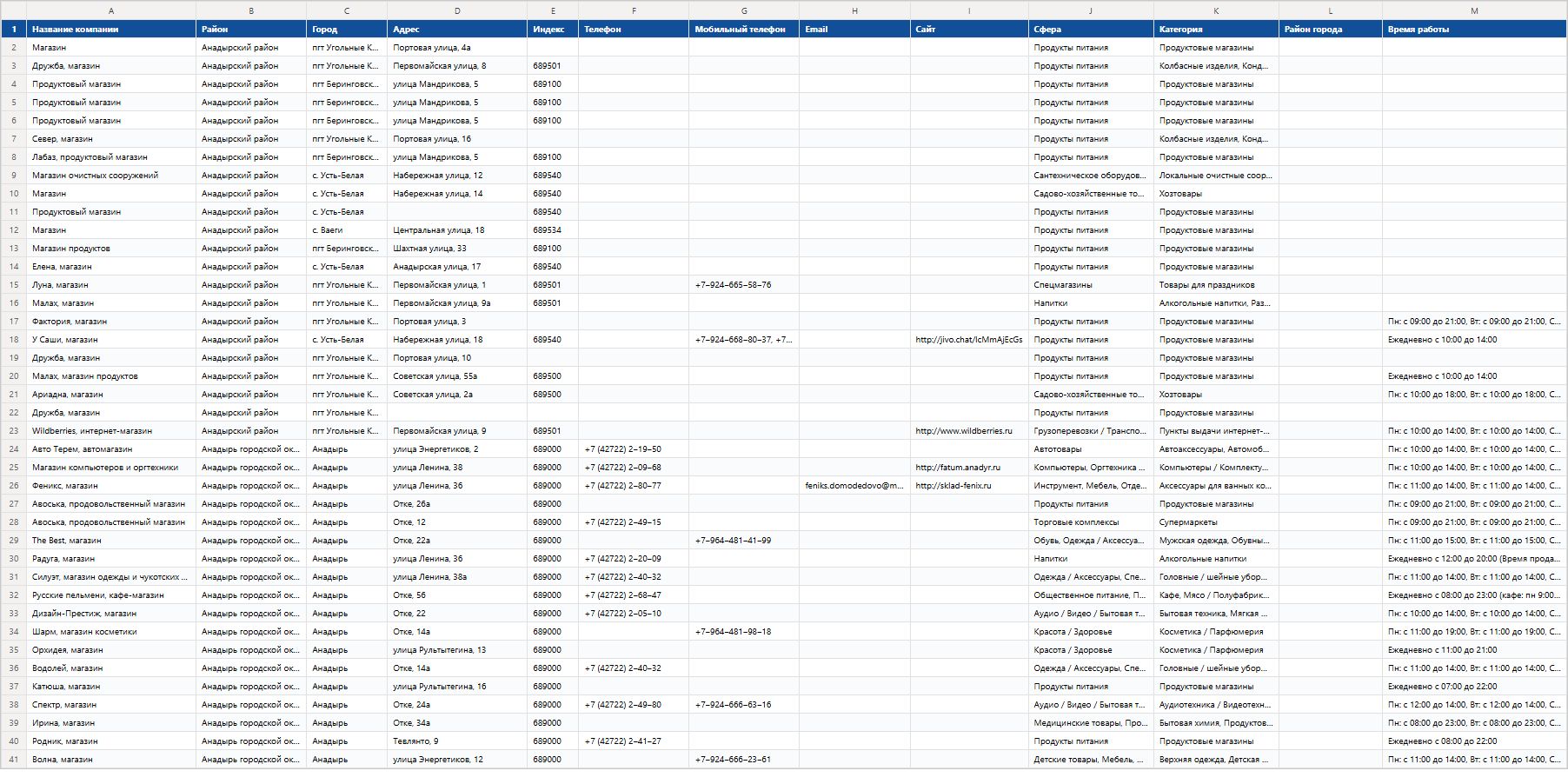Select the 'Шахтная улица, 33' cell
Viewport: 1568px width, 784px height.
pos(457,249)
